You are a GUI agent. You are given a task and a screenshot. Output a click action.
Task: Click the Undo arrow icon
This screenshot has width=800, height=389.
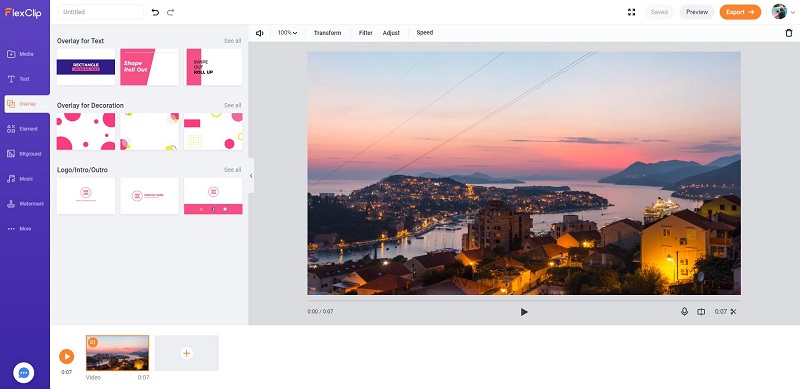pos(155,12)
